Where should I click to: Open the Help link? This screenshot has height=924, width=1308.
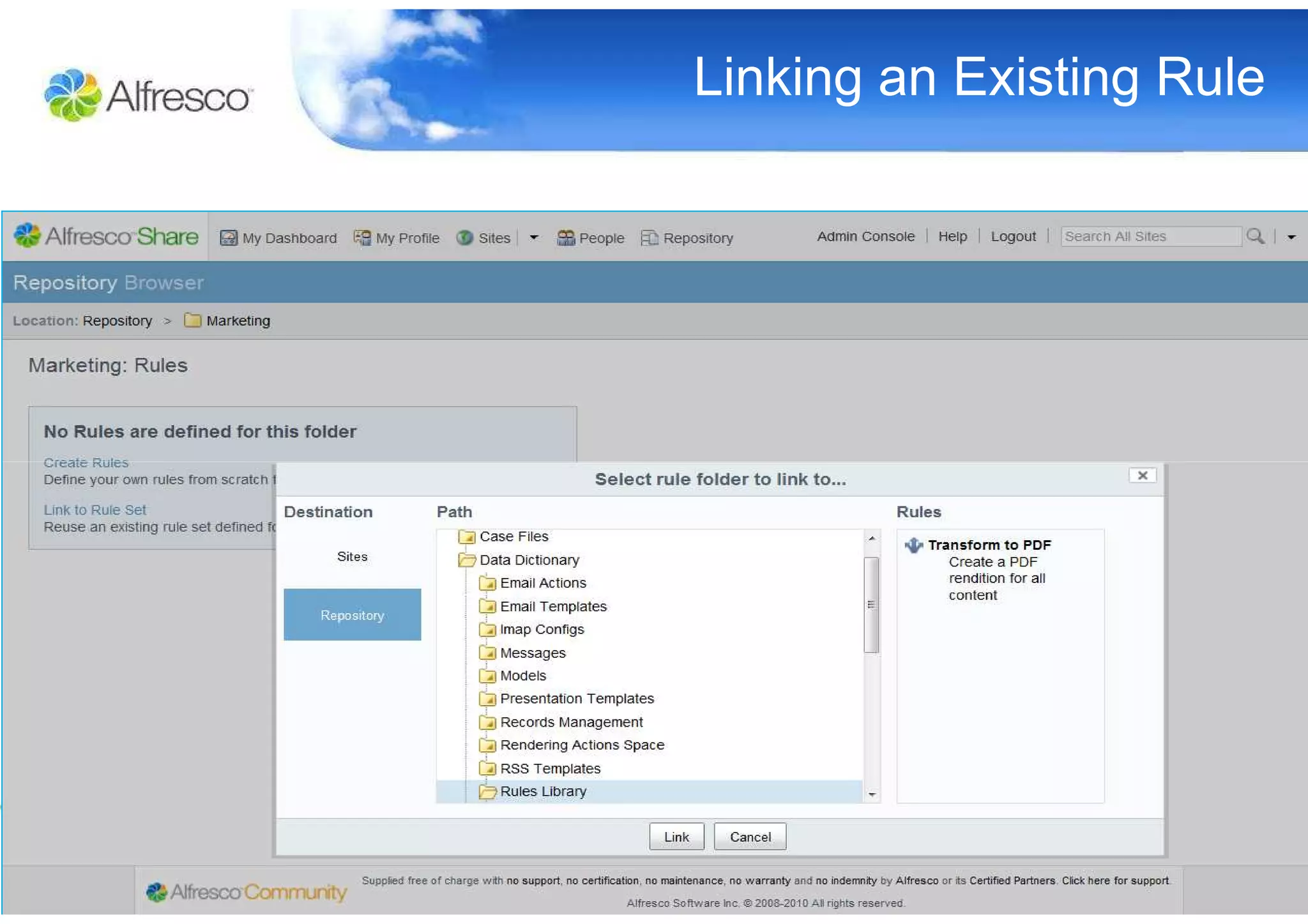pos(952,236)
